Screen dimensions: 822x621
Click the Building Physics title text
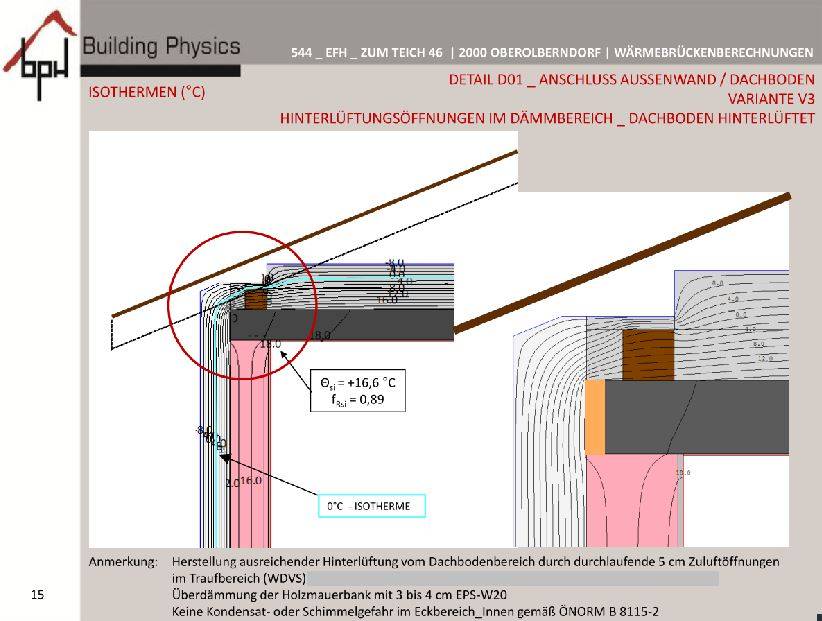tap(161, 46)
